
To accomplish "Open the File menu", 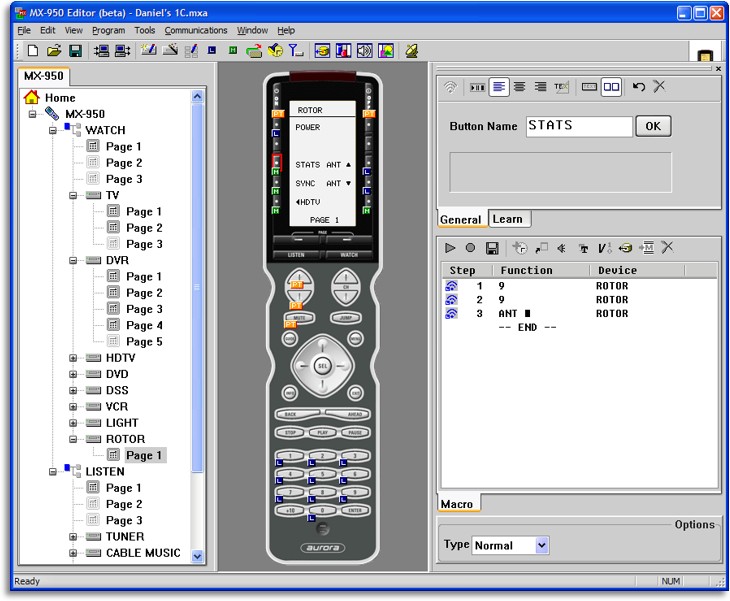I will click(24, 30).
